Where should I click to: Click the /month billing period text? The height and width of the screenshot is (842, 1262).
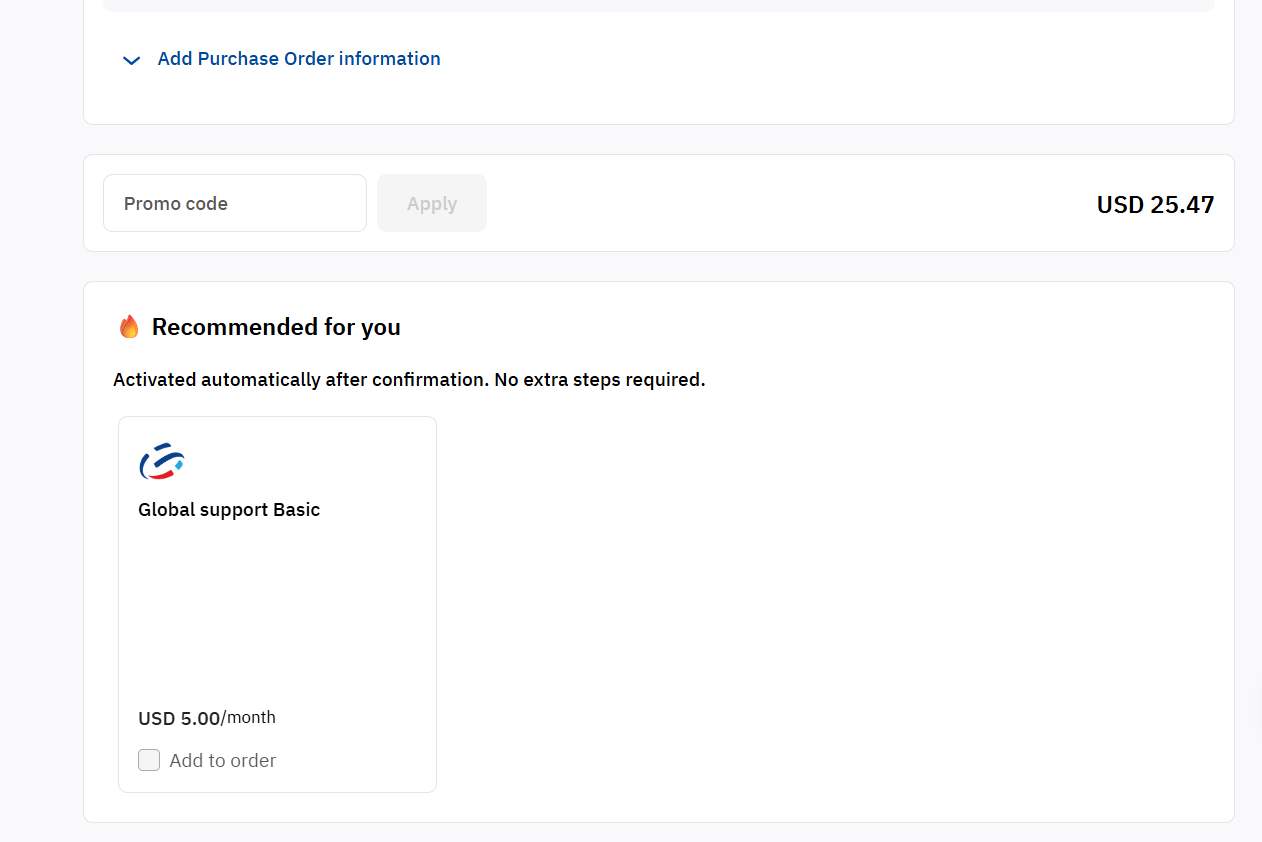pos(248,717)
